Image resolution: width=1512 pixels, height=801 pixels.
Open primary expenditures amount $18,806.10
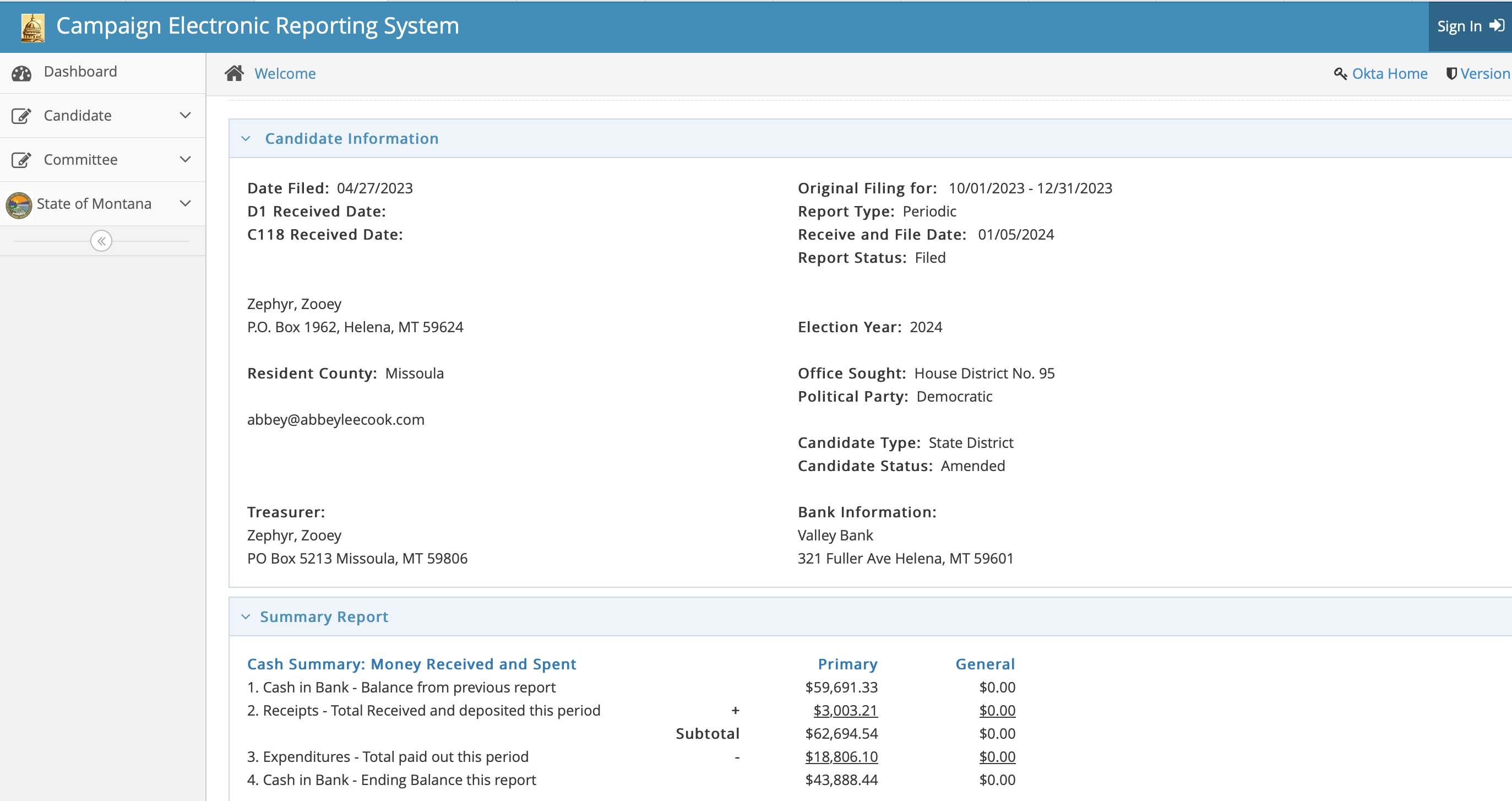pos(841,757)
